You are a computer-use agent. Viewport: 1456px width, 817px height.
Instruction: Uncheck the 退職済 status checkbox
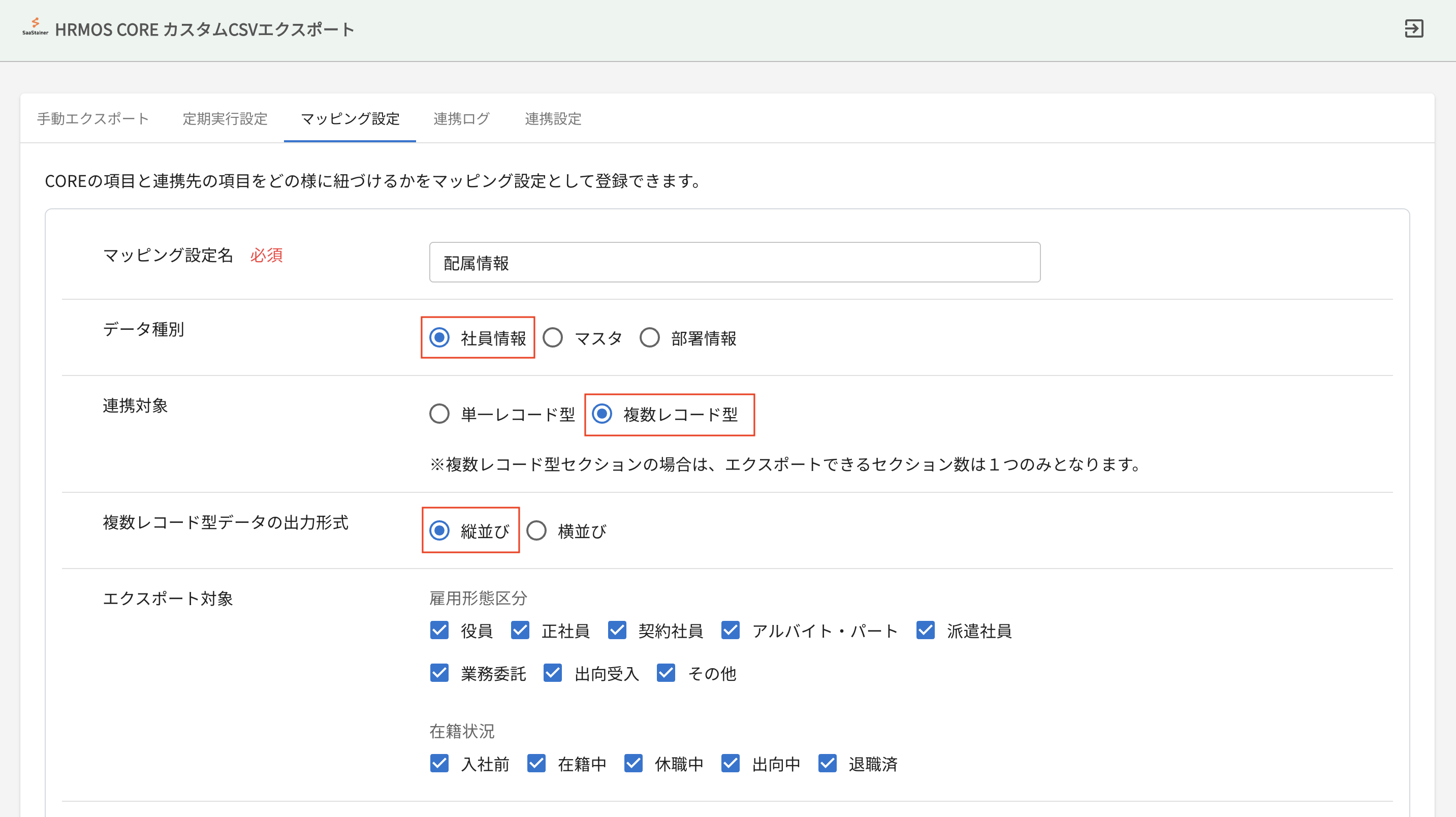pyautogui.click(x=828, y=763)
